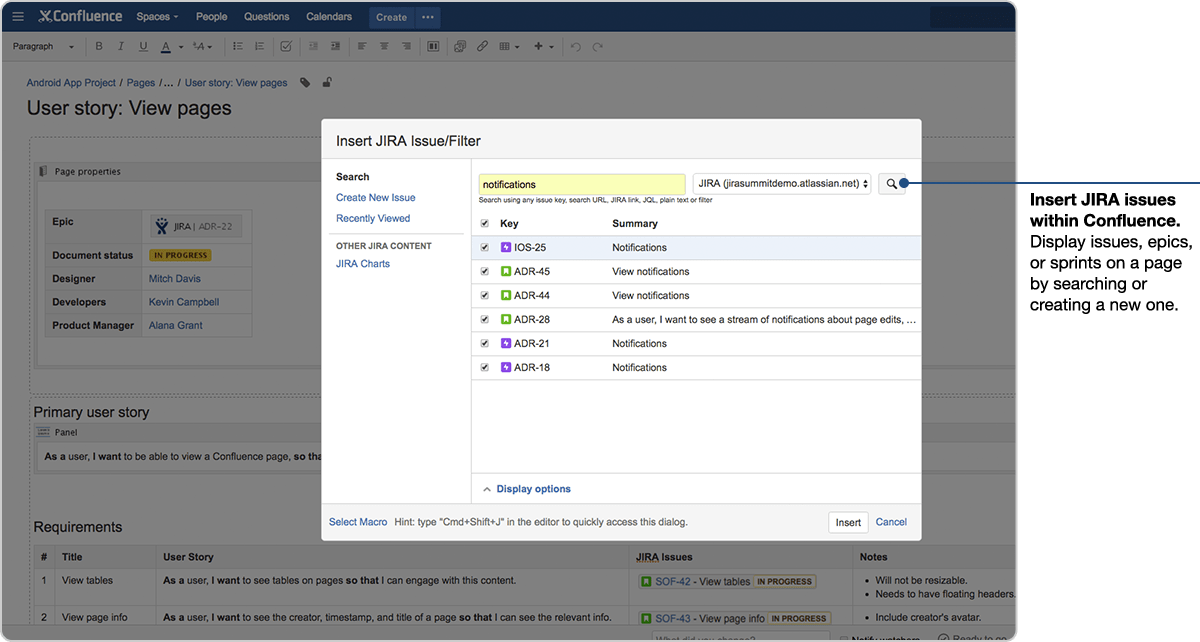
Task: Insert a bullet list
Action: (x=237, y=46)
